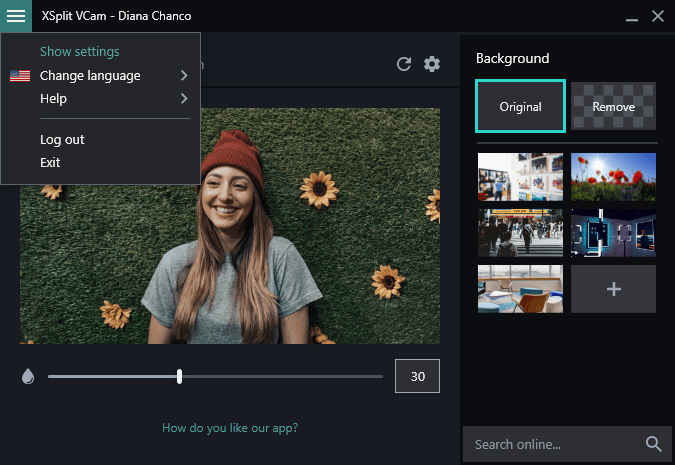Select the Remove background option
675x465 pixels.
[613, 106]
